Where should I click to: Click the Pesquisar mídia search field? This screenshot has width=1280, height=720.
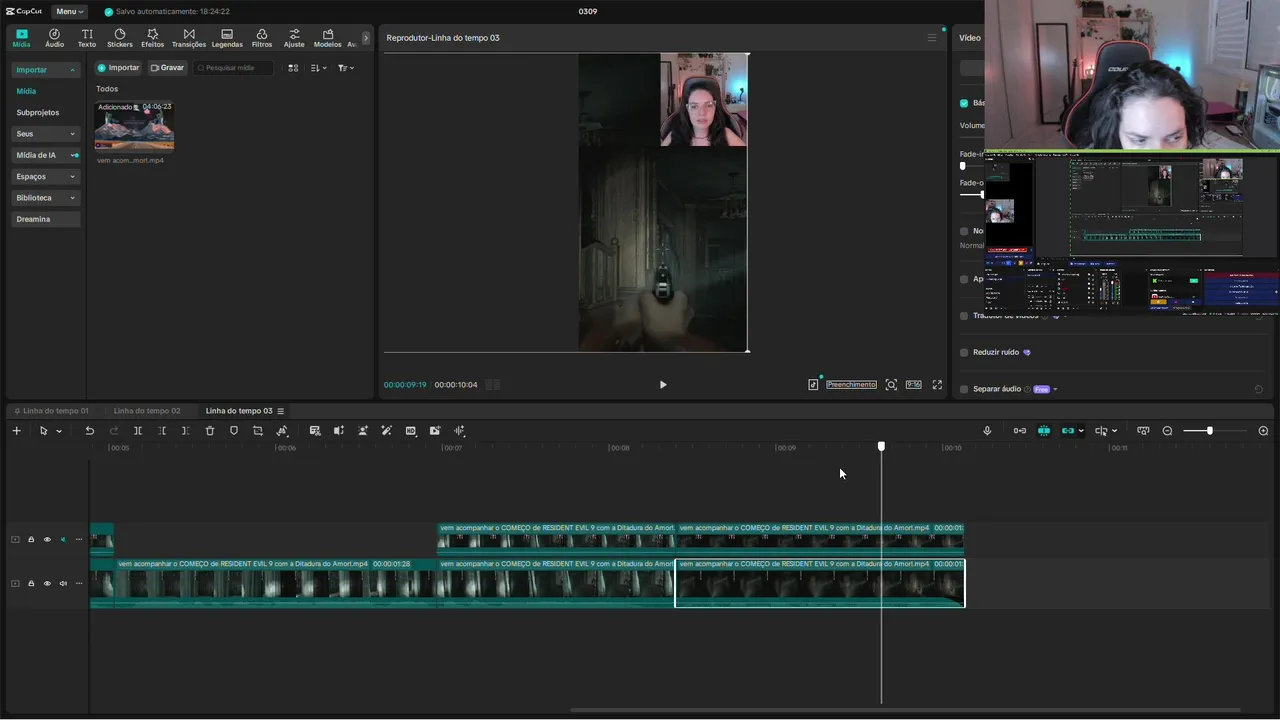tap(234, 68)
